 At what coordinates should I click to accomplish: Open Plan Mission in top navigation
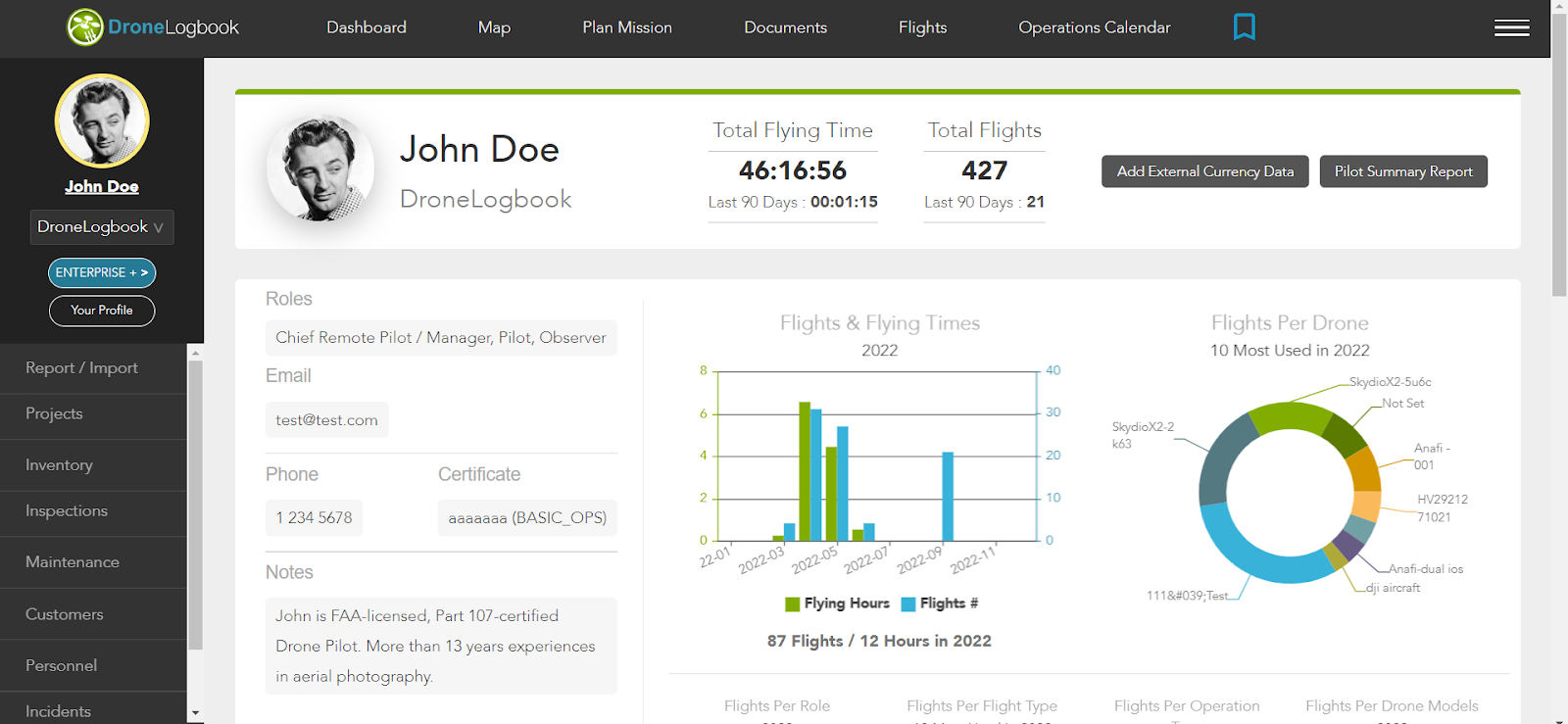point(627,27)
